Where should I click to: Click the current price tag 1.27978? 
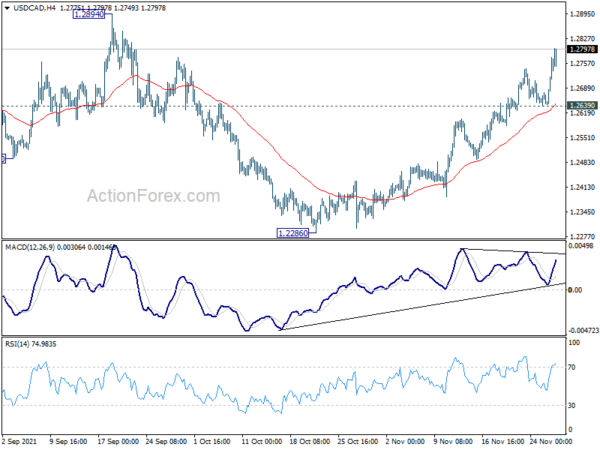[x=582, y=49]
